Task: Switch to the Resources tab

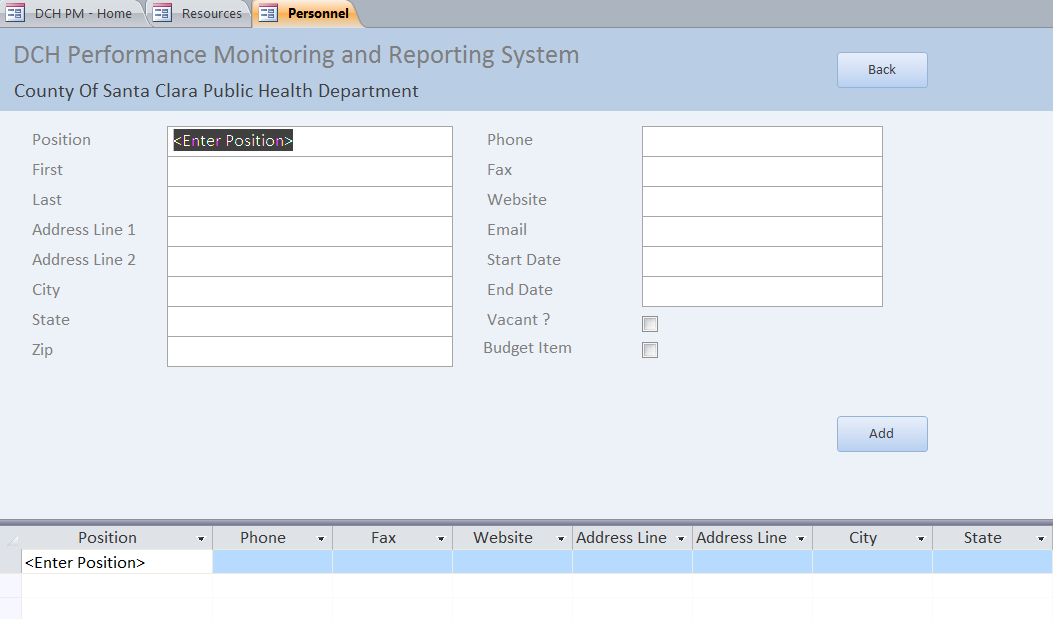Action: click(x=211, y=13)
